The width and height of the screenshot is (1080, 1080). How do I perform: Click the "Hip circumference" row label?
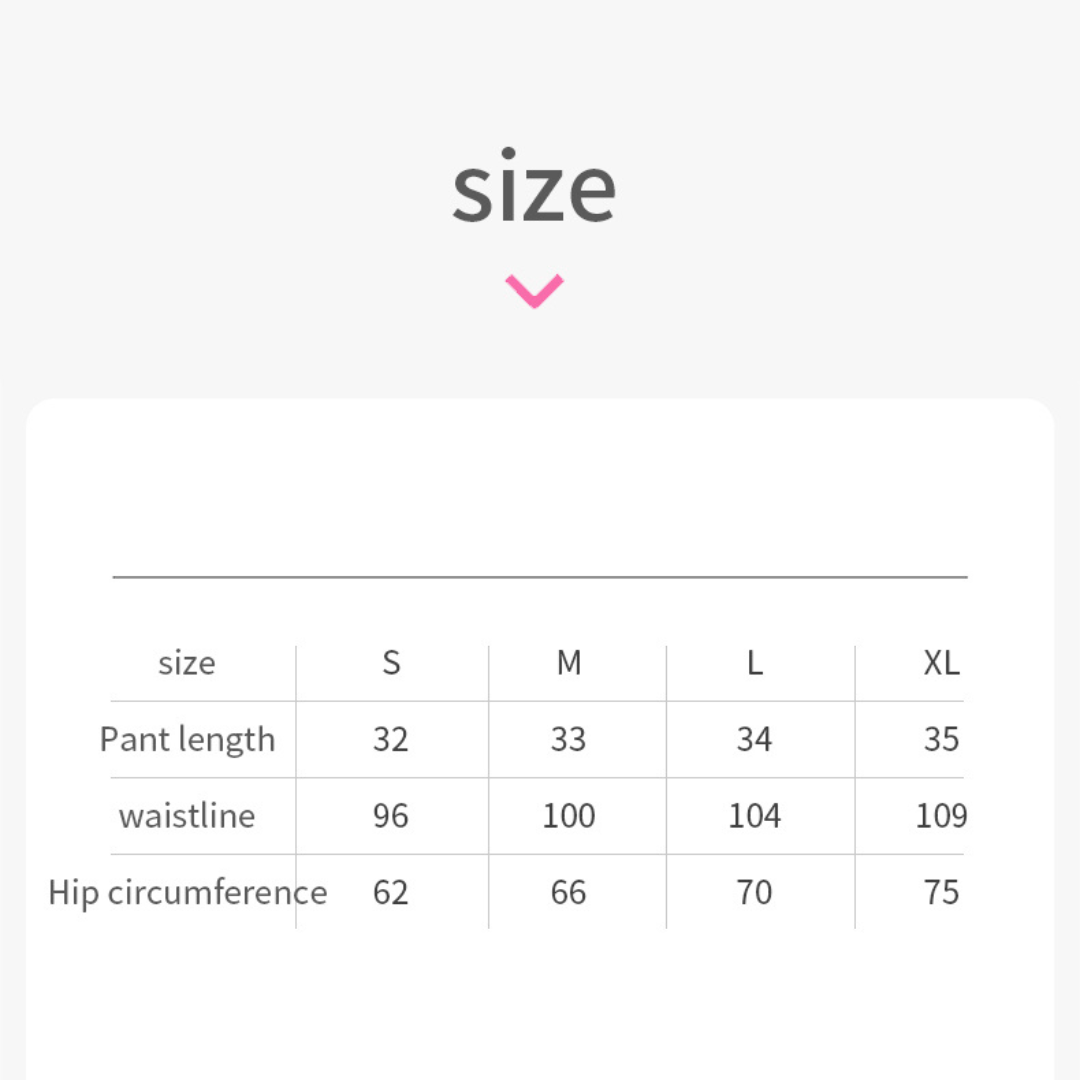tap(187, 892)
